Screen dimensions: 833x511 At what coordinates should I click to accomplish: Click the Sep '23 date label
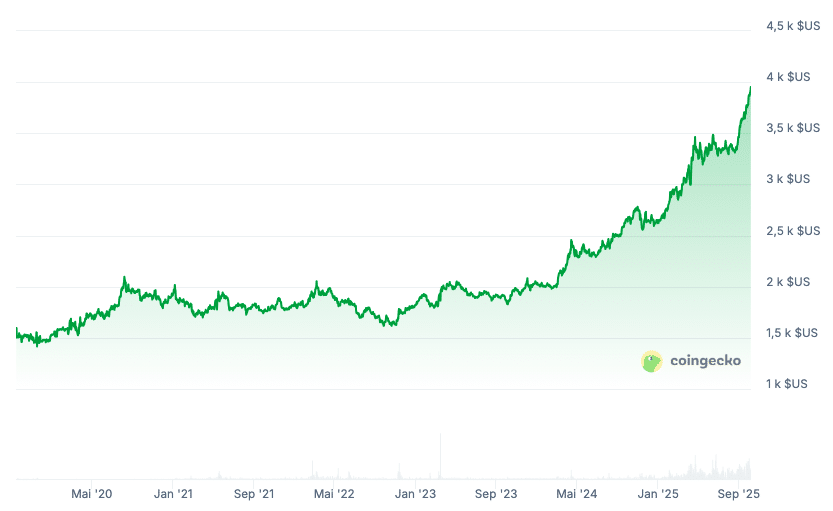pyautogui.click(x=496, y=494)
